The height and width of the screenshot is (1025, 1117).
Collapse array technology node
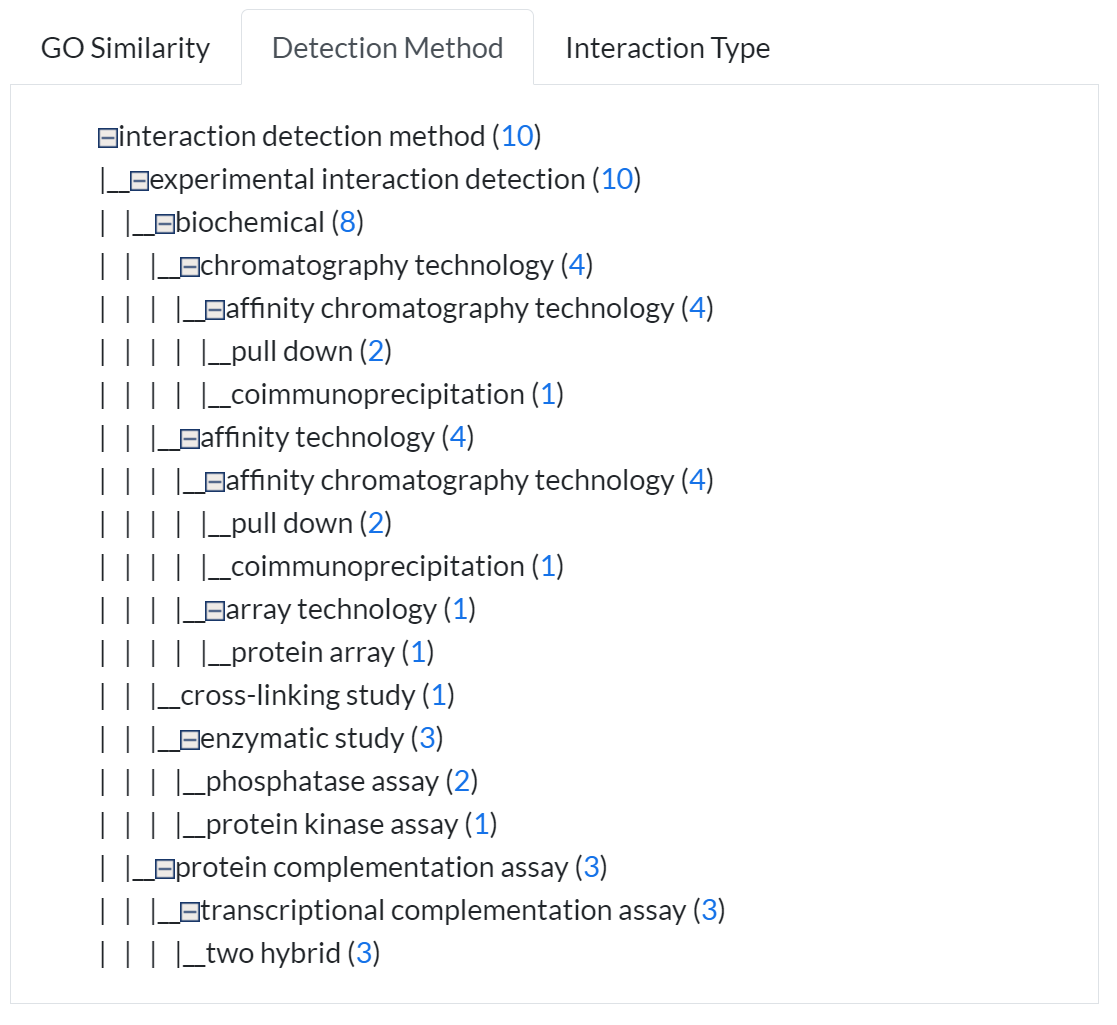point(215,610)
